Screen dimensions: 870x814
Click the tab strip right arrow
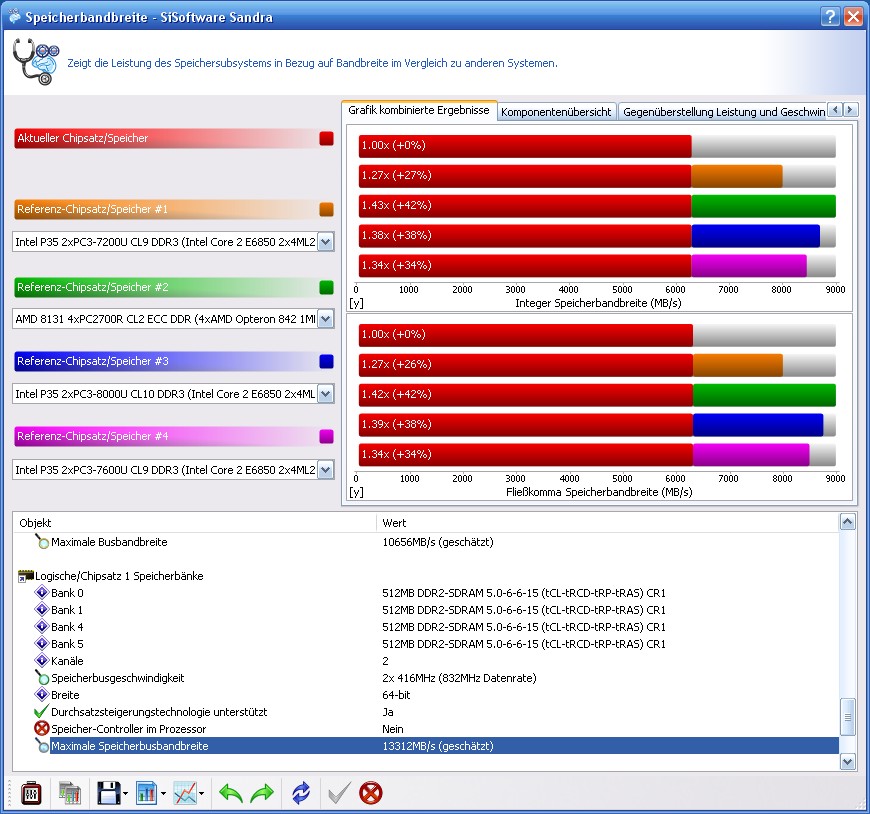[x=849, y=110]
